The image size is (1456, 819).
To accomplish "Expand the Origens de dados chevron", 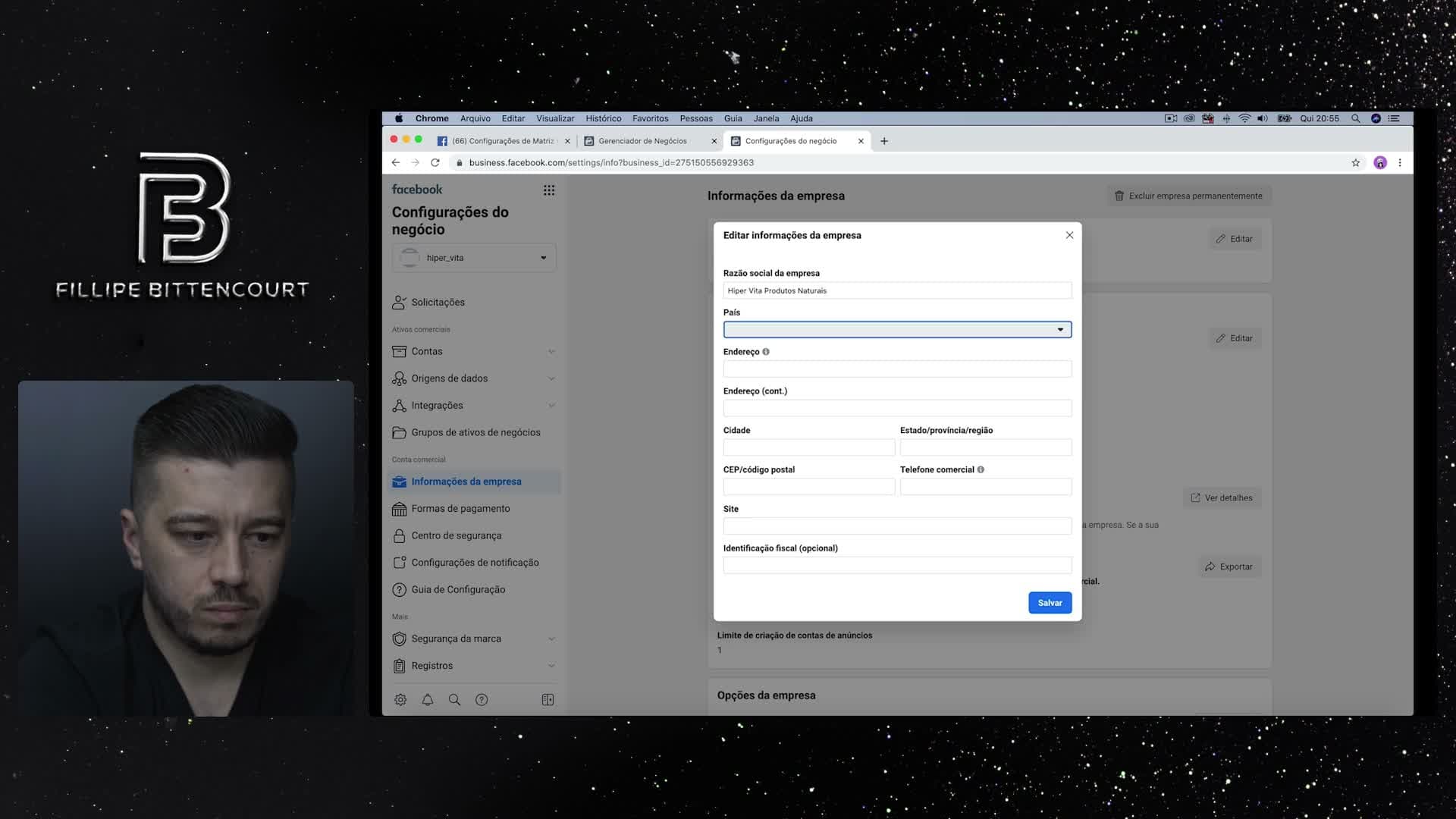I will [x=551, y=378].
